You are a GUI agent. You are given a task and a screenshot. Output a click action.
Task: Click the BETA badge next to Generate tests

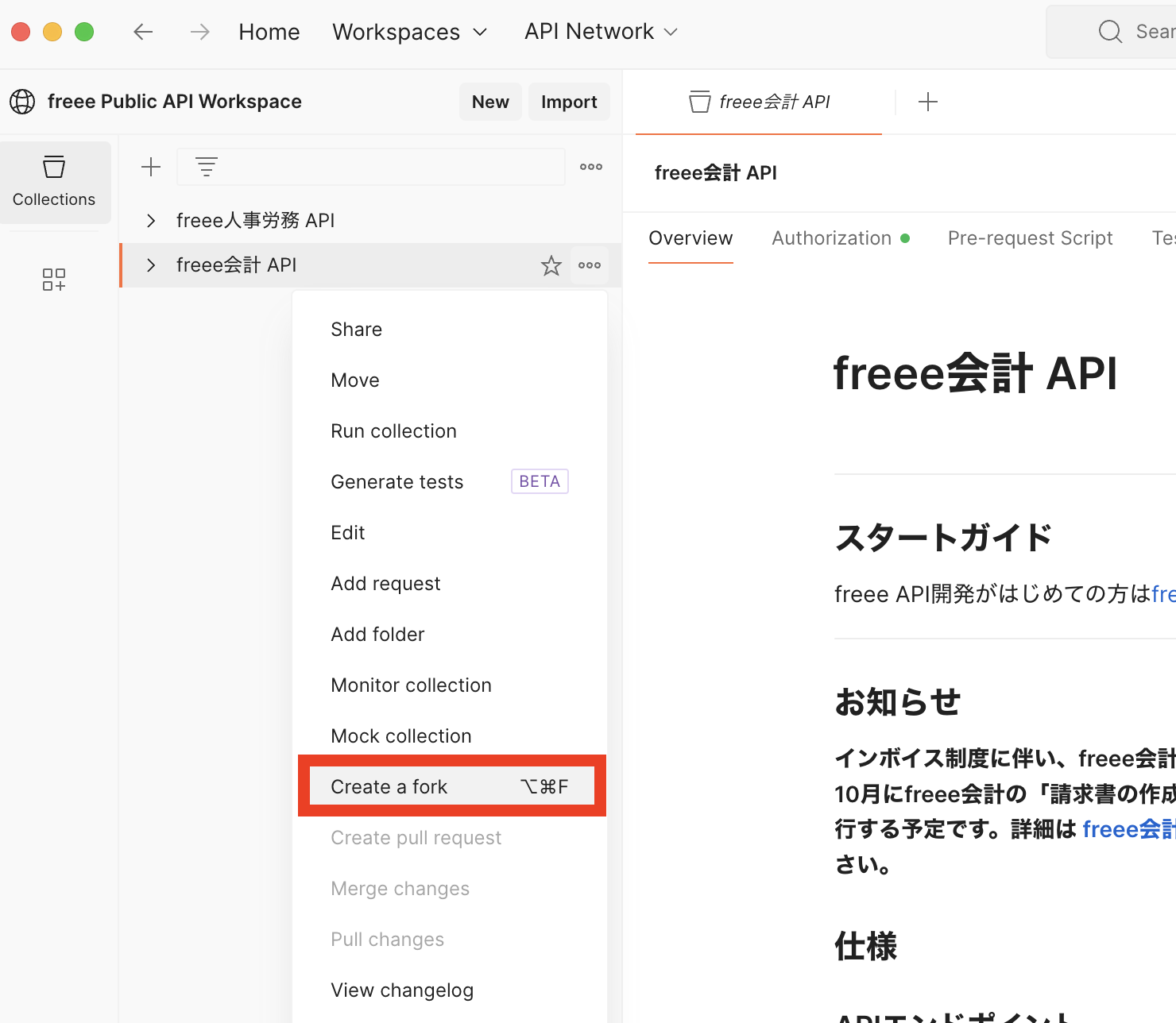point(540,481)
